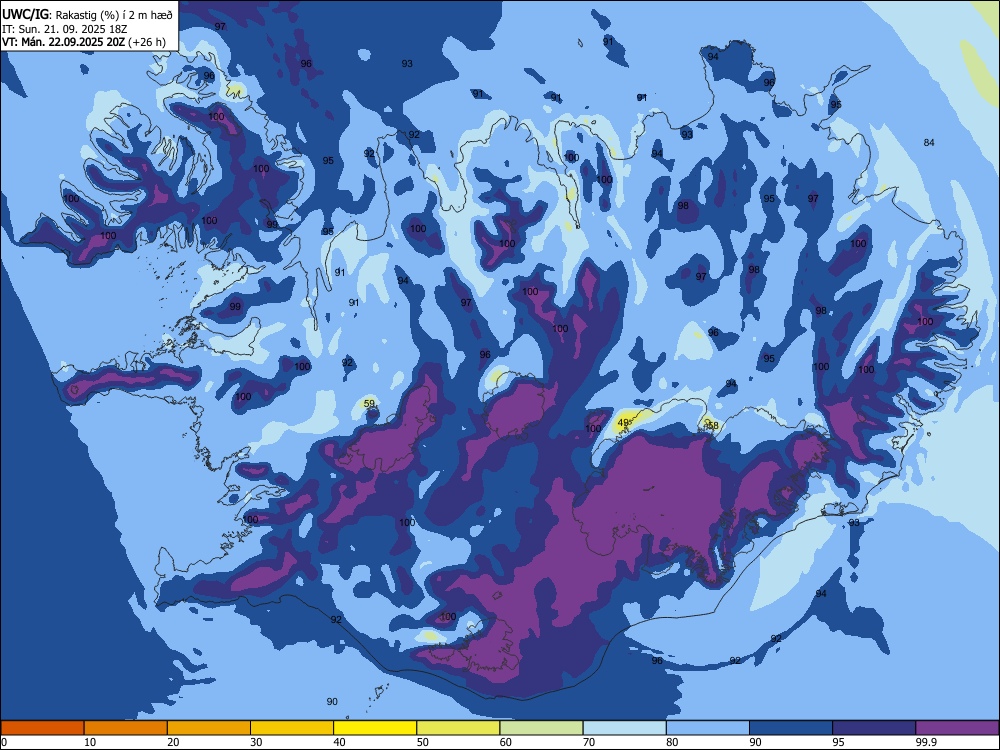Pick the 50–60 yellow-green legend swatch
Viewport: 1000px width, 750px height.
(x=458, y=728)
